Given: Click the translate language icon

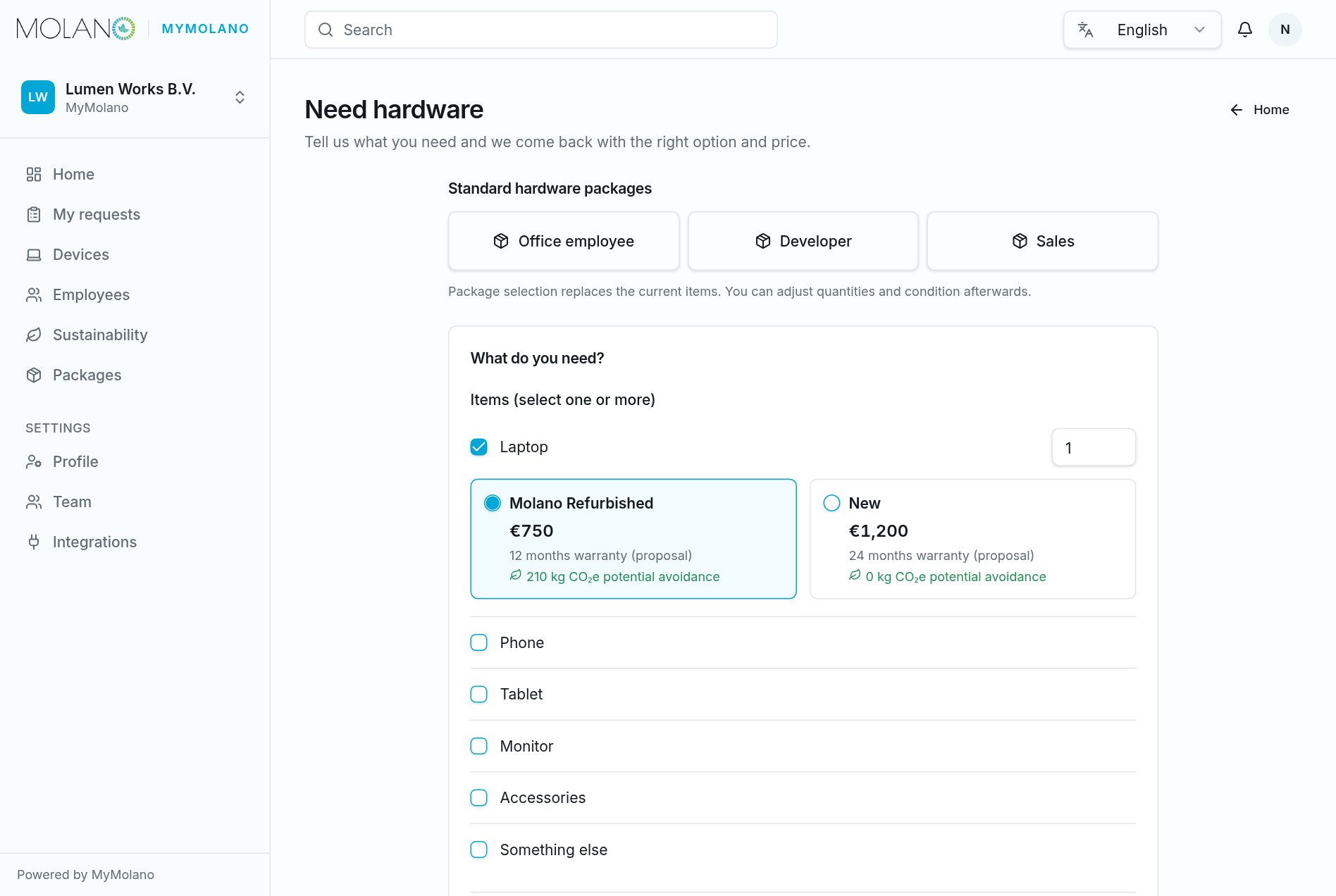Looking at the screenshot, I should point(1085,30).
